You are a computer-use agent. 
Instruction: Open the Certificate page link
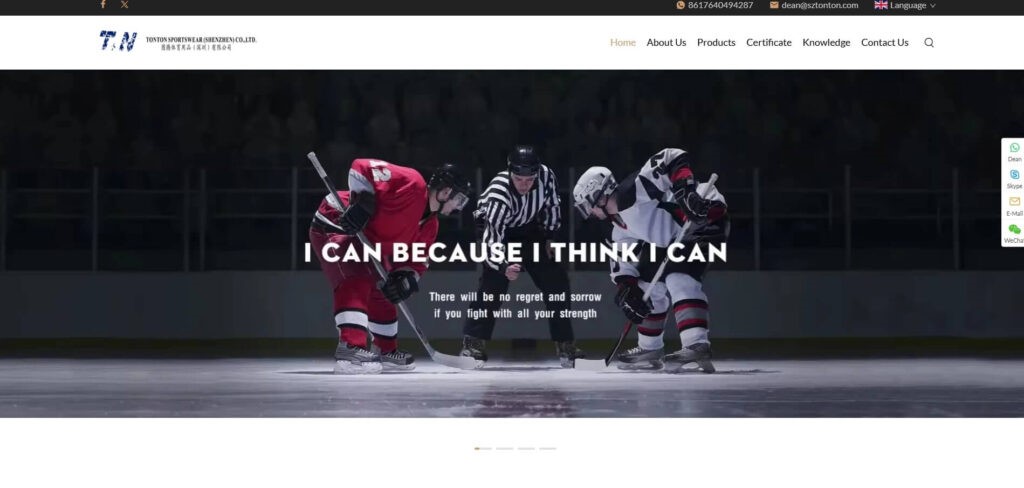tap(769, 42)
